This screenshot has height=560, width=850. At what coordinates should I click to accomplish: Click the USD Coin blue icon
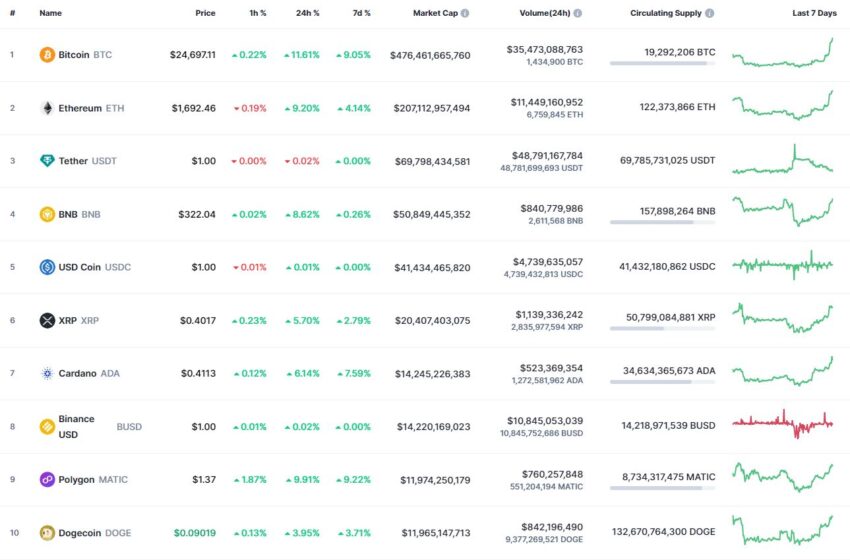pos(47,267)
